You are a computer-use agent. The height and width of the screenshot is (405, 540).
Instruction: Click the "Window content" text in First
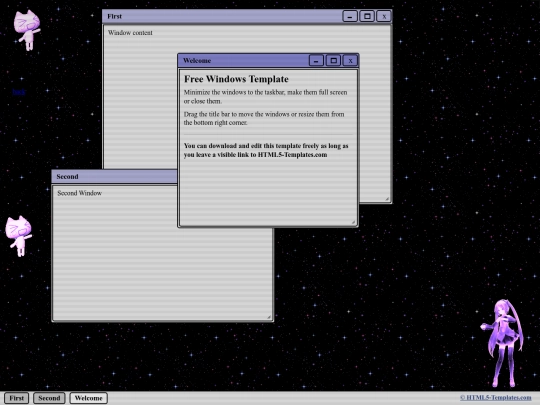coord(130,33)
